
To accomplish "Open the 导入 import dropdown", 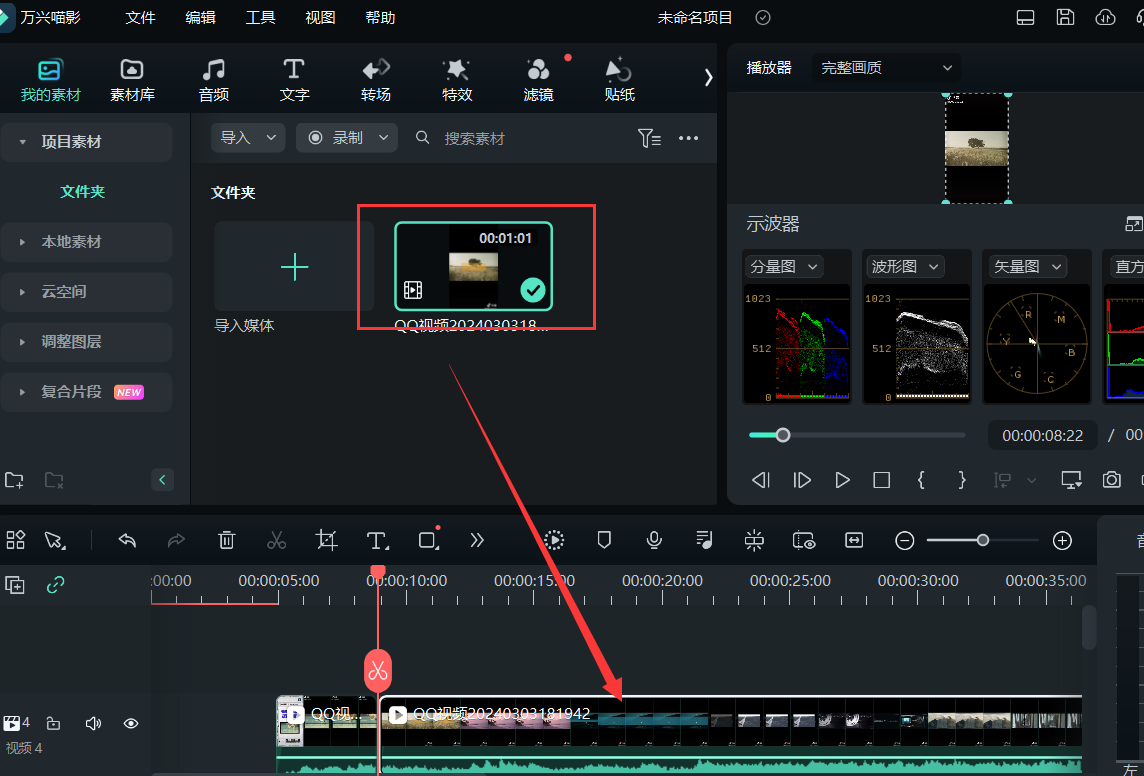I will tap(247, 138).
